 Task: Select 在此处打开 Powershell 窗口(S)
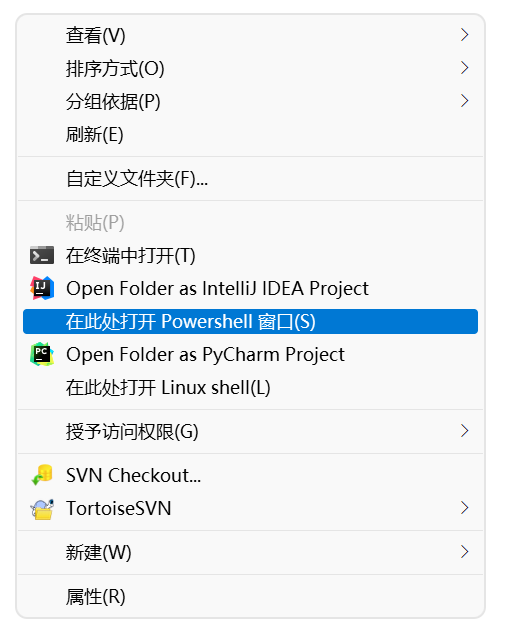pos(250,321)
